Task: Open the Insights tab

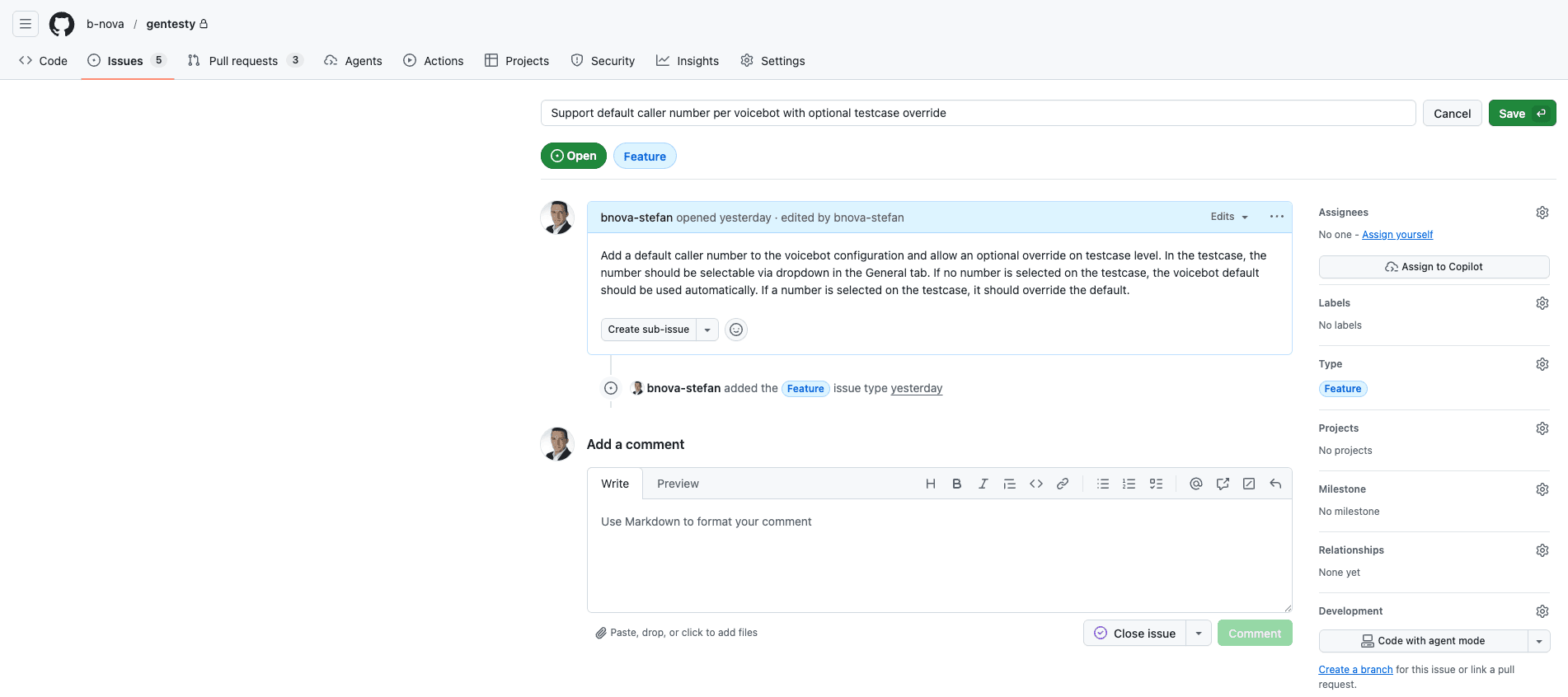Action: 688,61
